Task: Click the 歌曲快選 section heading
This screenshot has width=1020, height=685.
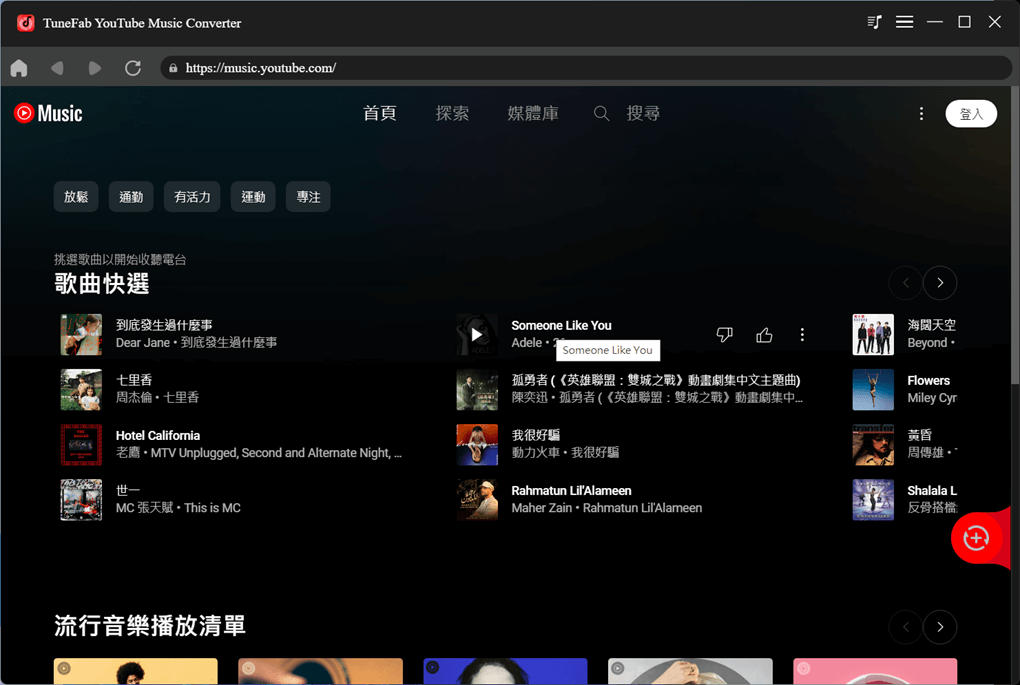Action: coord(102,284)
